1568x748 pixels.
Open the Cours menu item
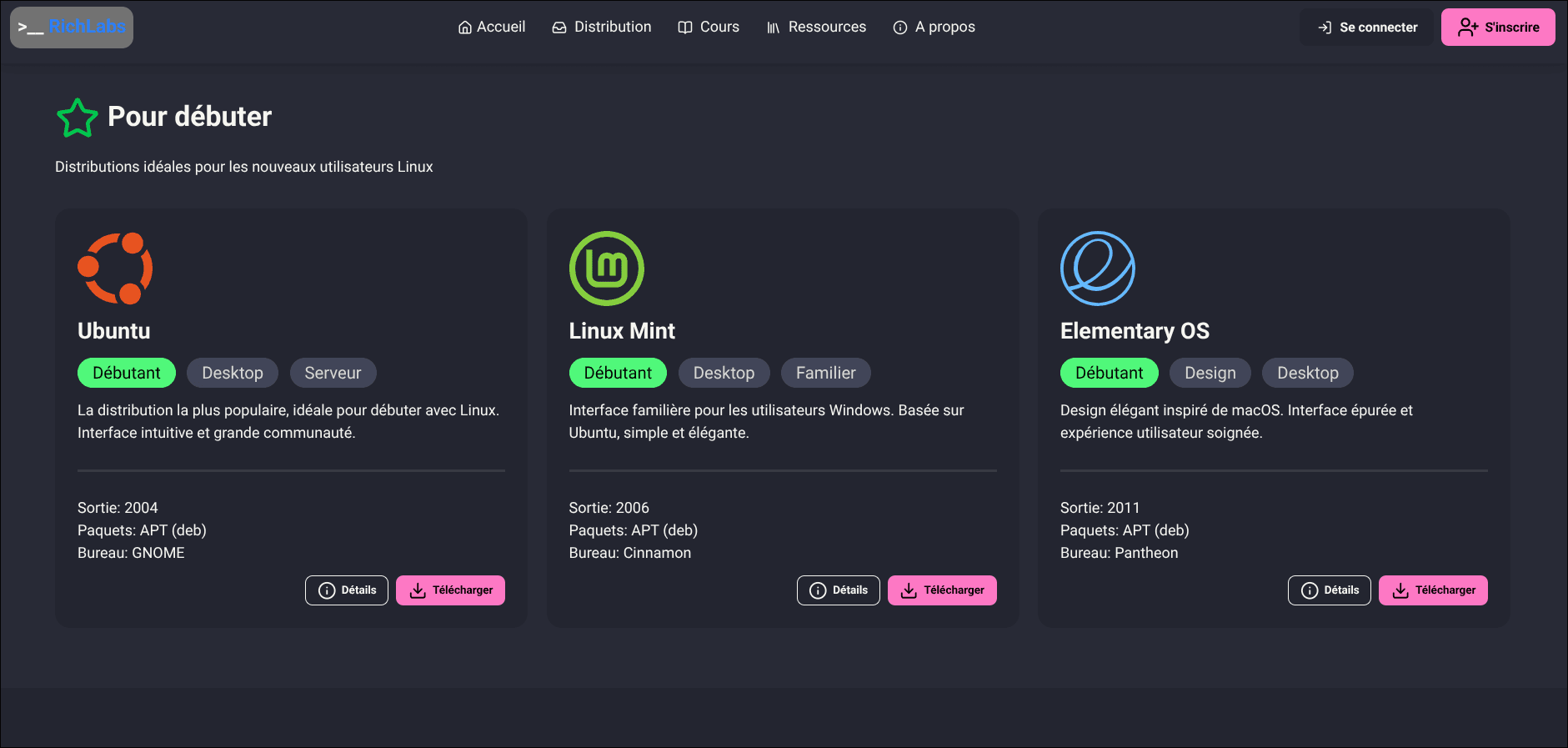(x=709, y=28)
